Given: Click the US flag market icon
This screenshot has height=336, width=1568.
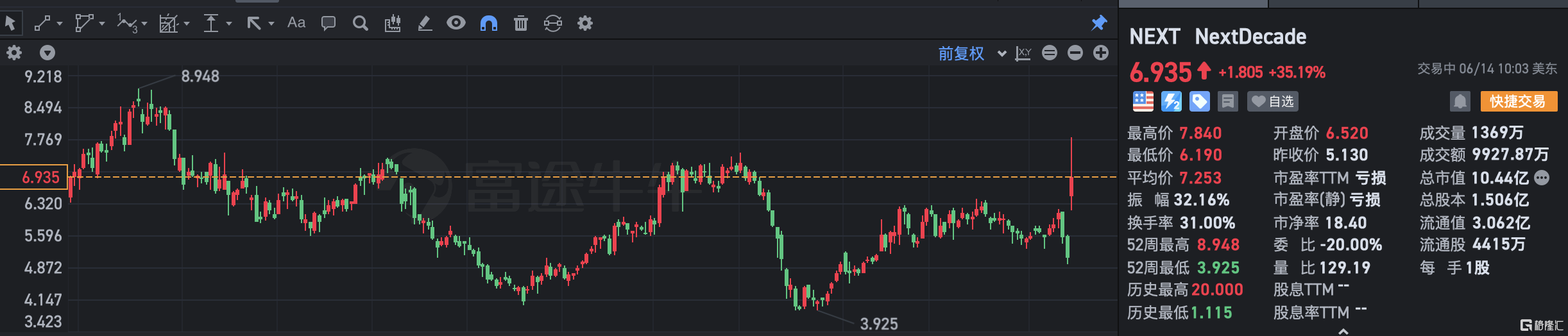Looking at the screenshot, I should 1143,101.
